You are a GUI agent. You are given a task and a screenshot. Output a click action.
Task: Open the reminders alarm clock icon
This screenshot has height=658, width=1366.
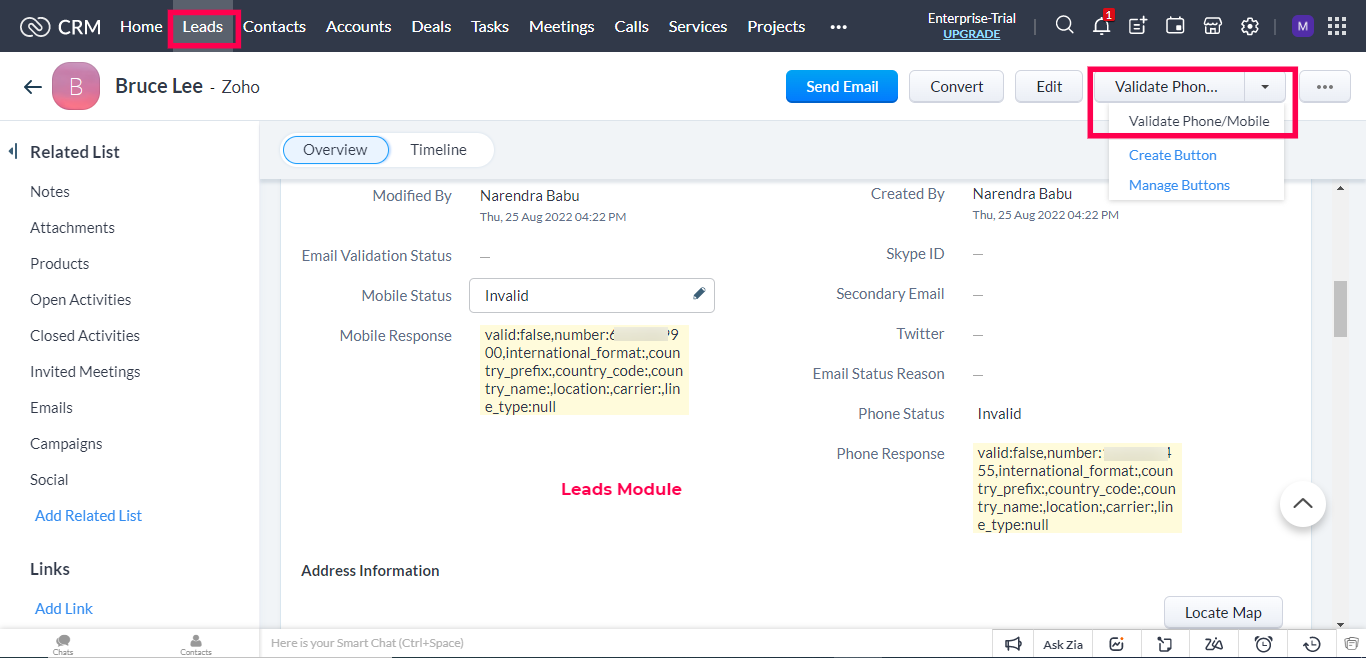tap(1264, 644)
